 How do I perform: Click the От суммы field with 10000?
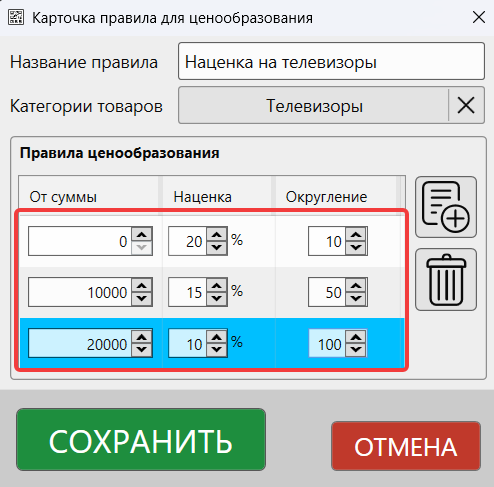pos(80,292)
